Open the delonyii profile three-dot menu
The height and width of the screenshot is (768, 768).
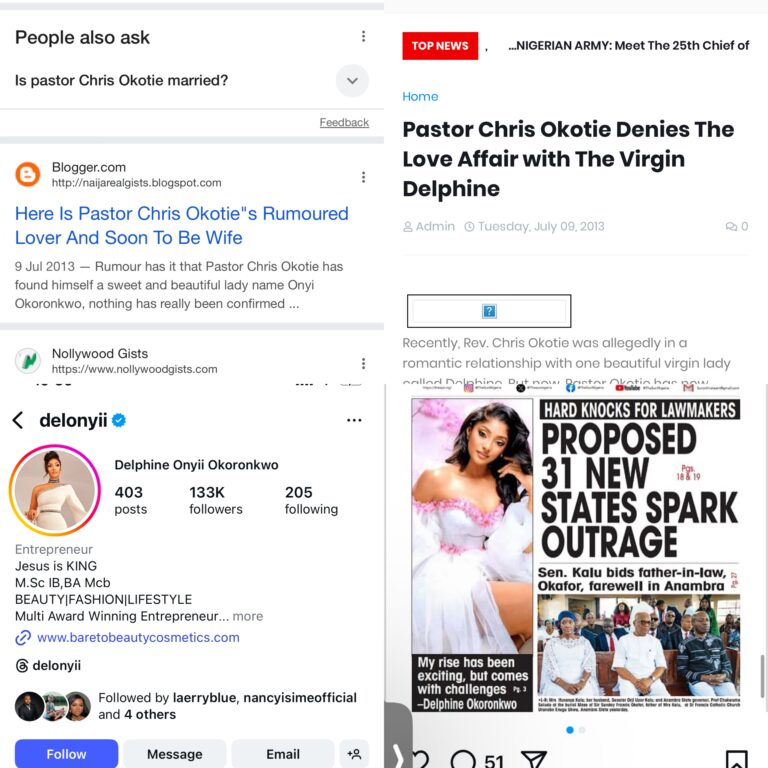(354, 420)
